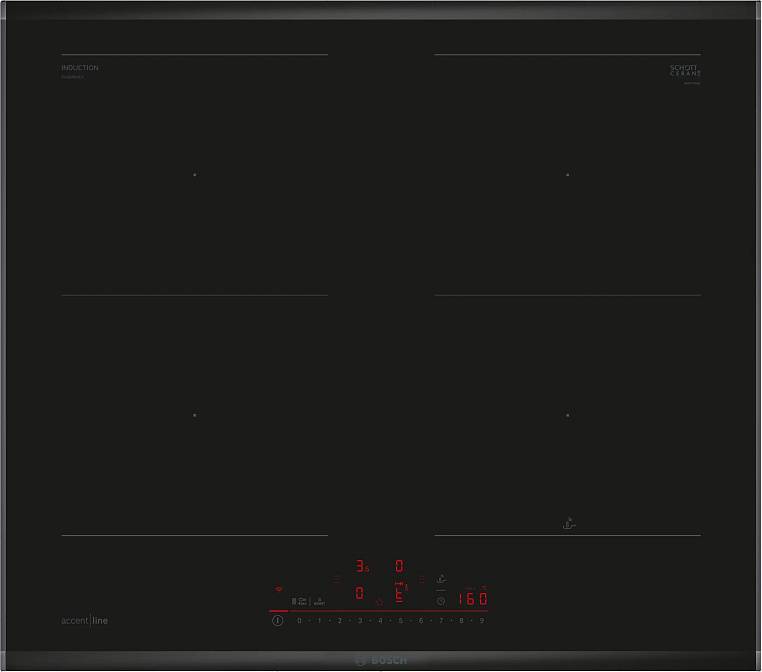The image size is (762, 672).
Task: Tap the pan symbol on rear-right zone line
Action: click(x=569, y=524)
